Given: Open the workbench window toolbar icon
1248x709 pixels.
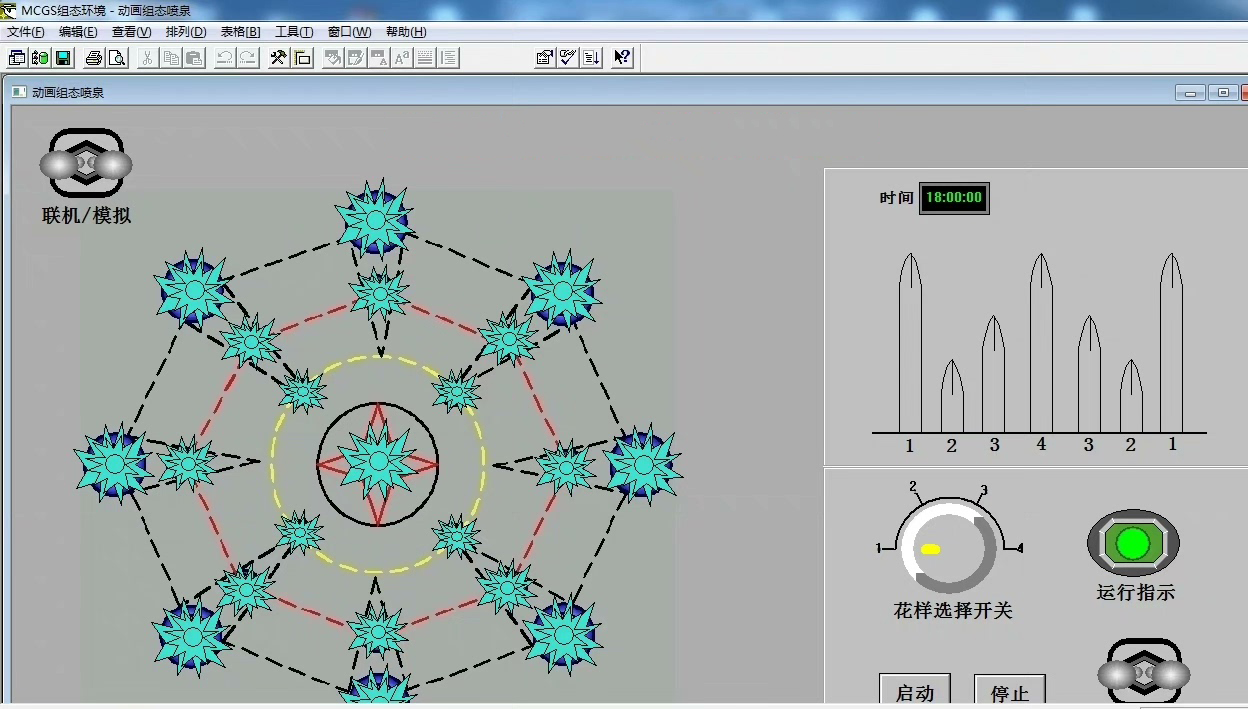Looking at the screenshot, I should tap(17, 57).
